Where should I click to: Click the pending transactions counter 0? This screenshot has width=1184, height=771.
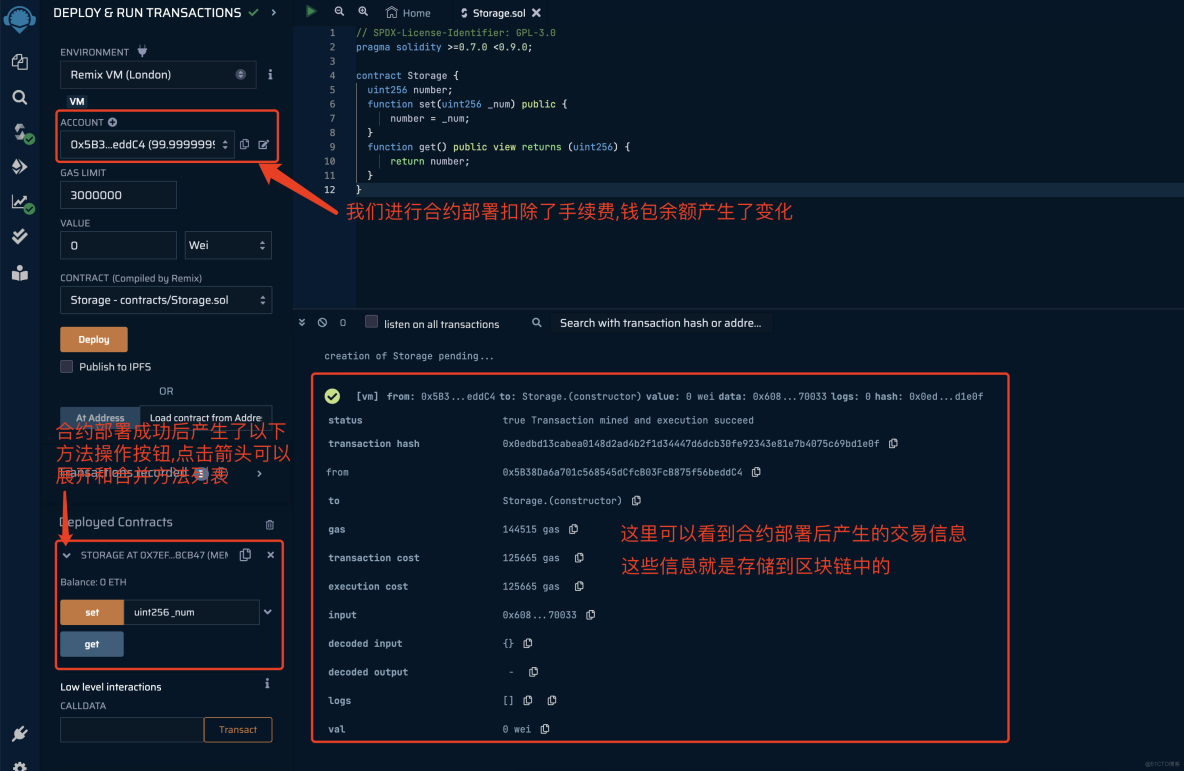(343, 322)
